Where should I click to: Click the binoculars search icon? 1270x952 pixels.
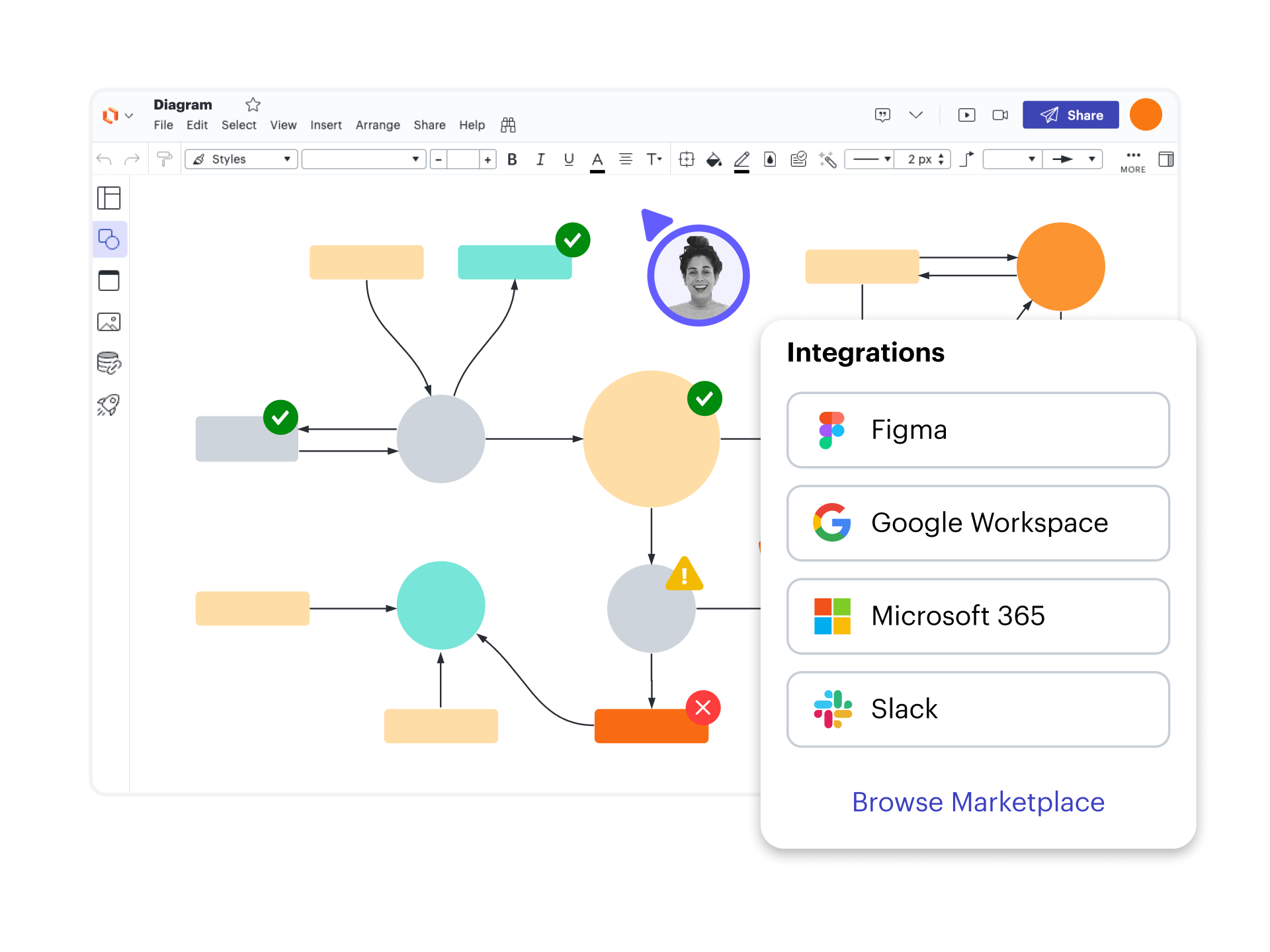coord(508,125)
